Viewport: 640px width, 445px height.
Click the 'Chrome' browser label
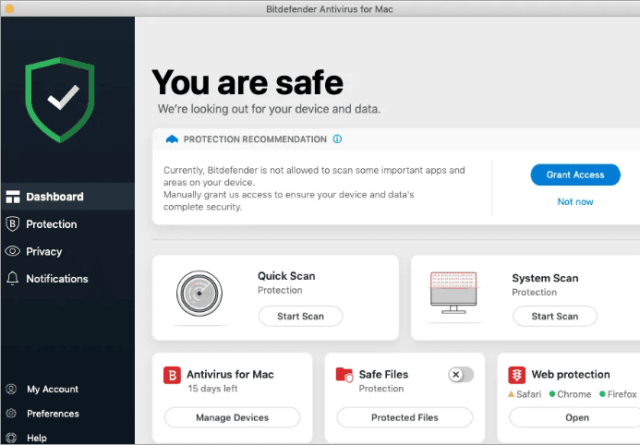[574, 394]
